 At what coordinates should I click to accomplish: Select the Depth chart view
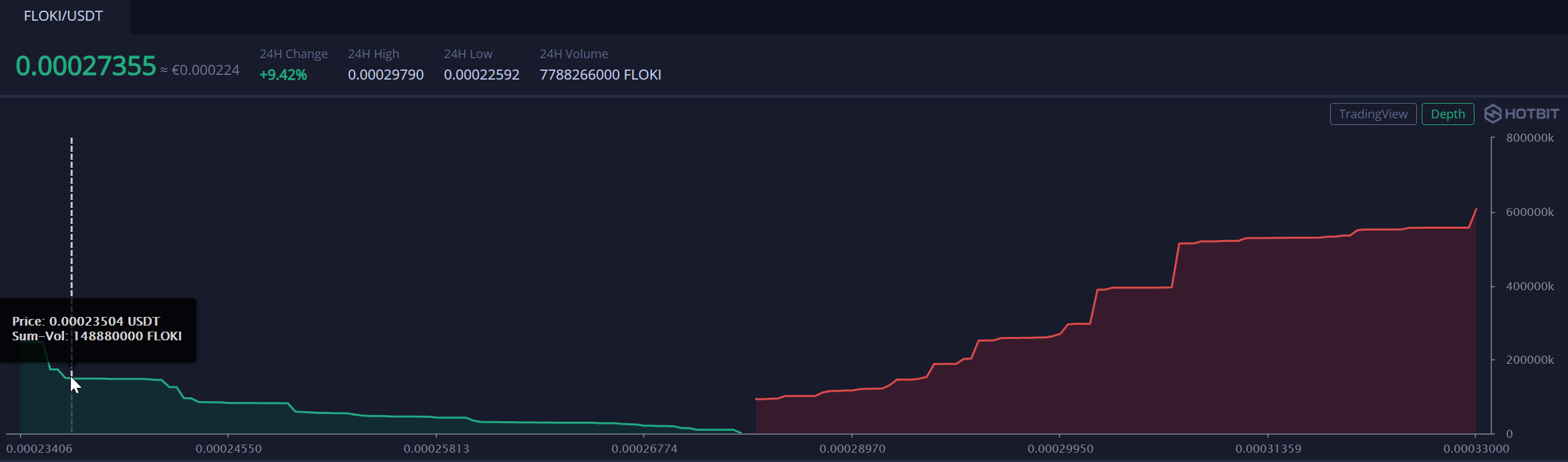1447,114
